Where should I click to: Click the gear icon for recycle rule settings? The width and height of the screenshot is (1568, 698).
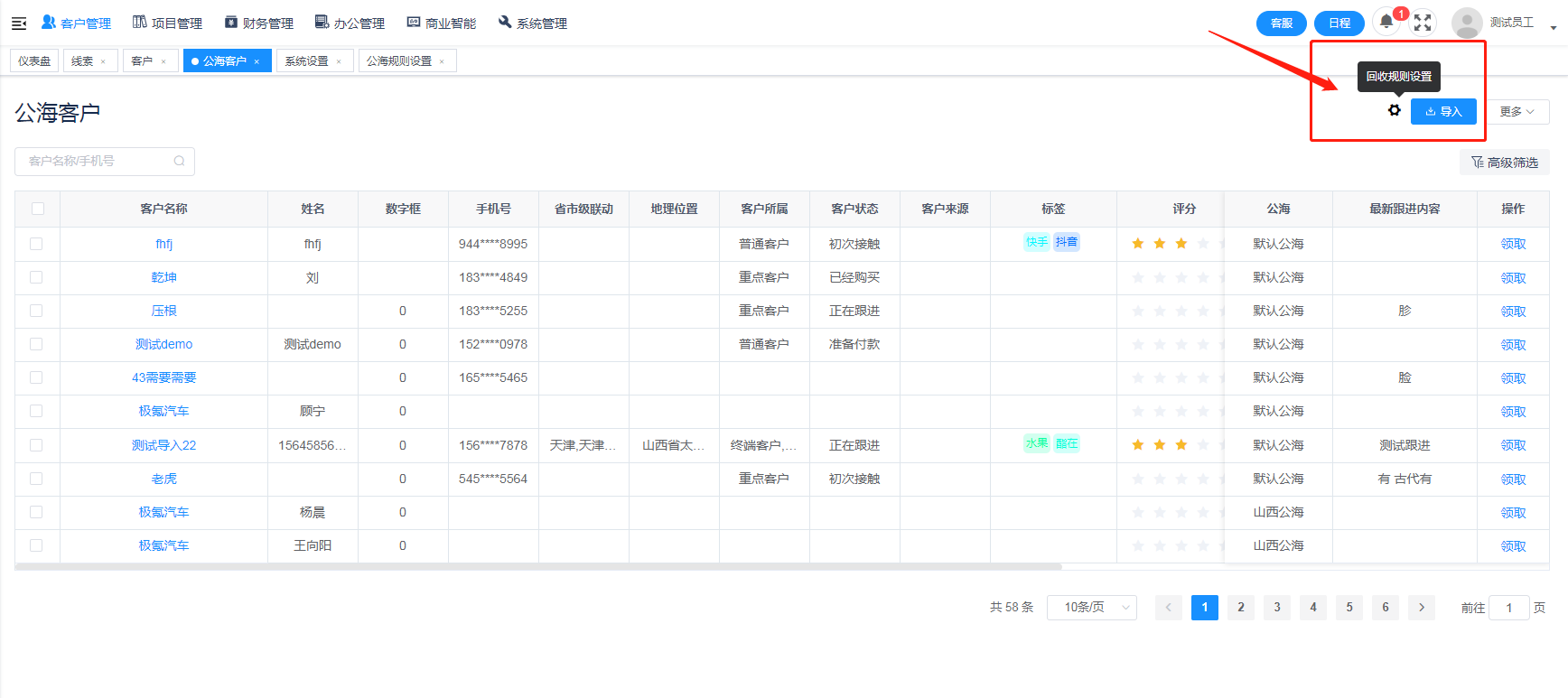point(1395,110)
